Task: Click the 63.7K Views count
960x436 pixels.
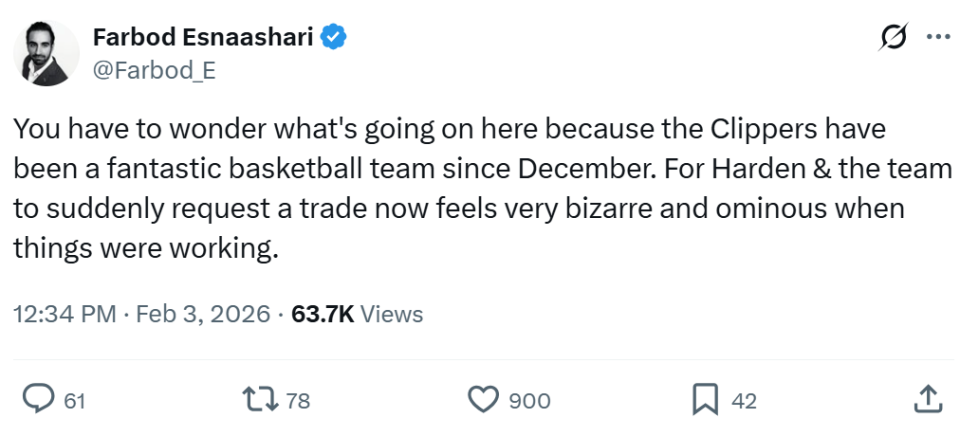Action: click(x=357, y=314)
